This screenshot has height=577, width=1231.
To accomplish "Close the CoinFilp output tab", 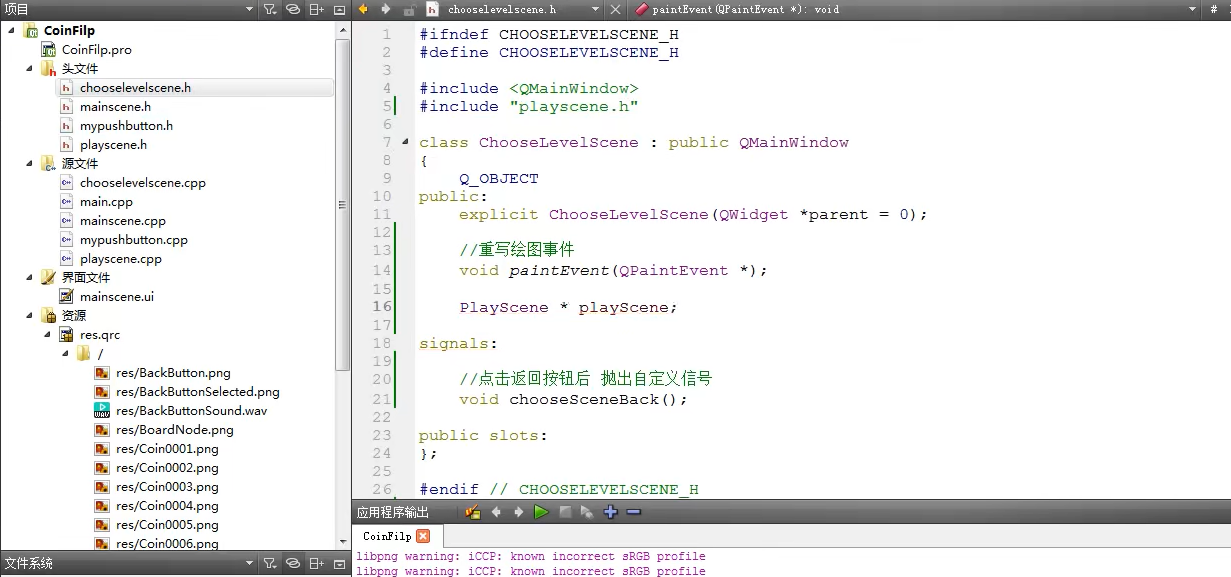I will (x=423, y=537).
